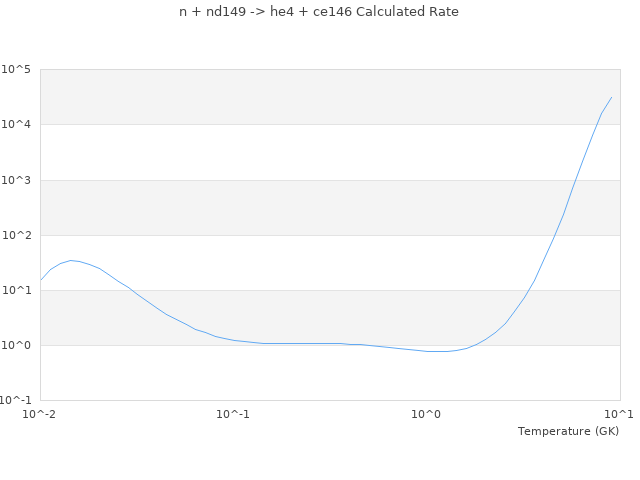Click the 10^2 y-axis tick label
The height and width of the screenshot is (480, 640).
coord(16,236)
